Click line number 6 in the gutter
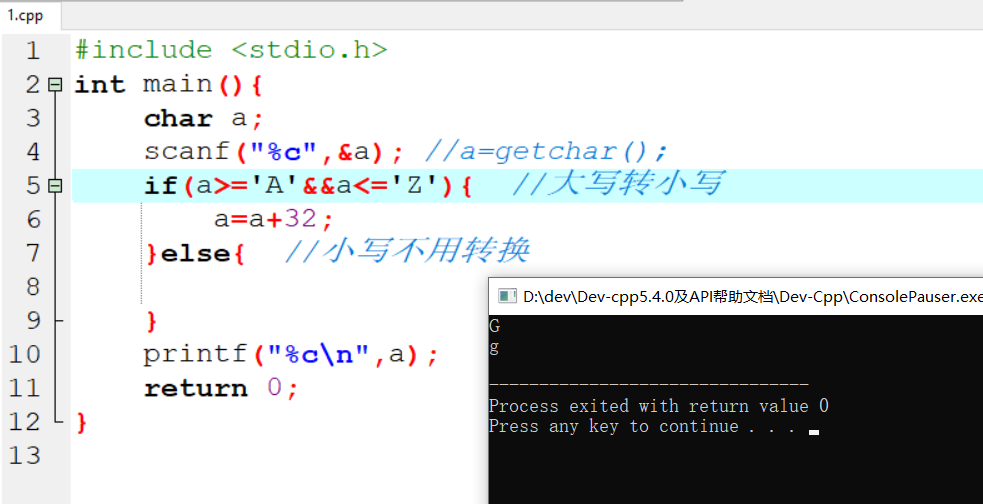 (33, 220)
